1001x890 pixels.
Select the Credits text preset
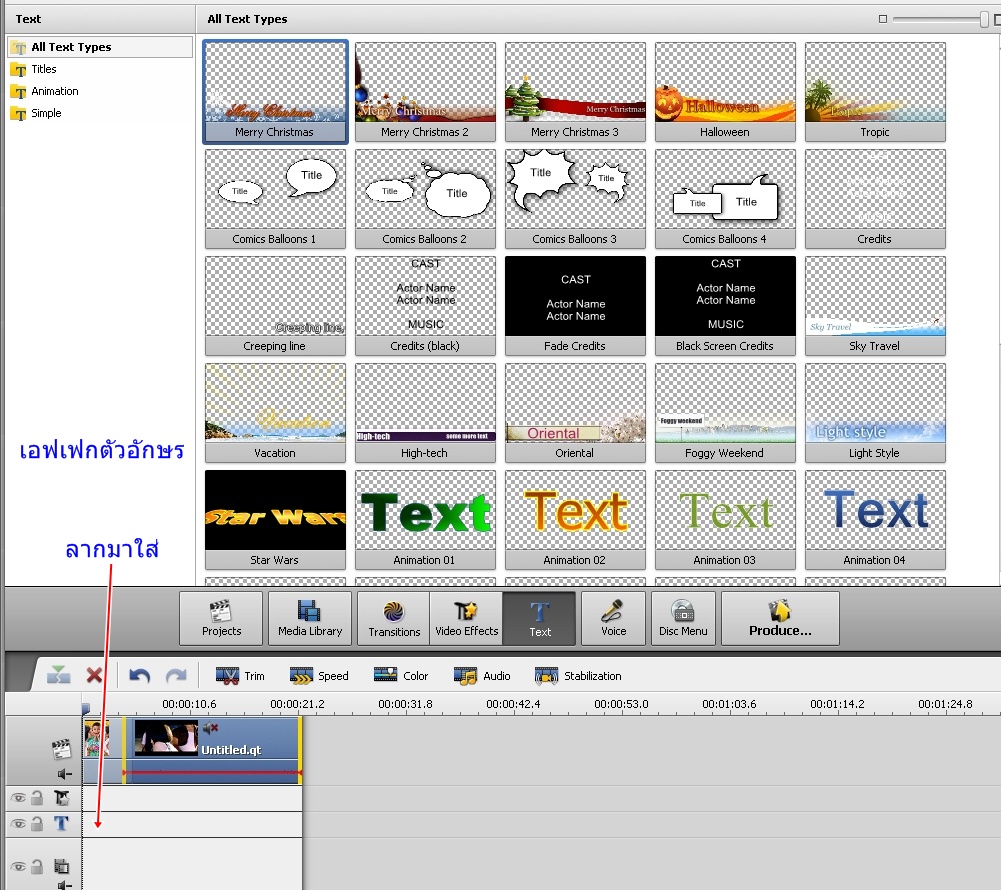[875, 199]
